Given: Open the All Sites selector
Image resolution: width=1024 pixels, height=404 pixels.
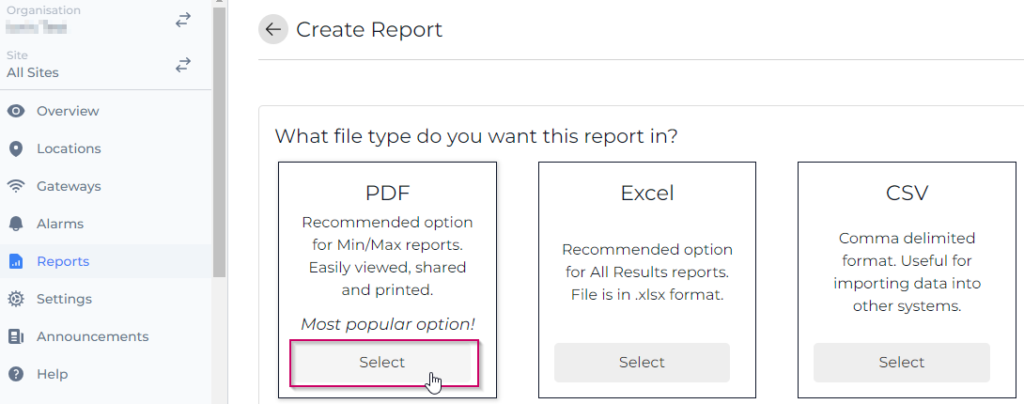Looking at the screenshot, I should (x=33, y=72).
